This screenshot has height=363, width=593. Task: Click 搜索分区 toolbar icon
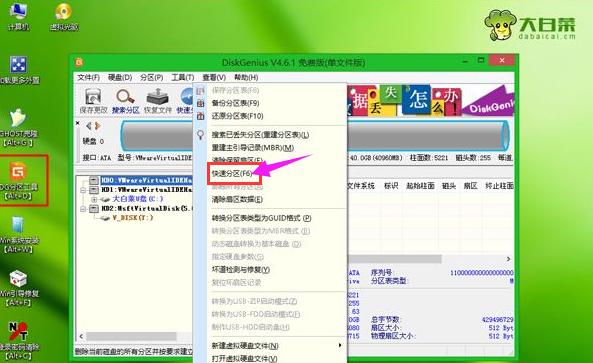[126, 101]
